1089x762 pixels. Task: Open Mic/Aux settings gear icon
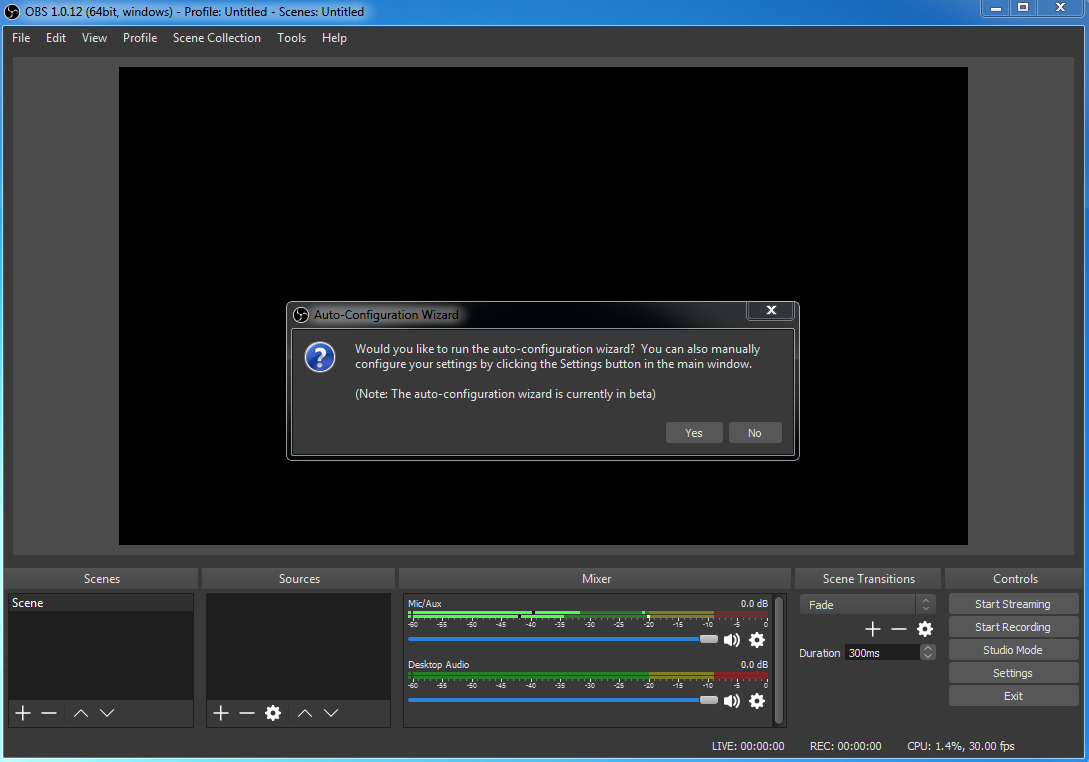757,640
